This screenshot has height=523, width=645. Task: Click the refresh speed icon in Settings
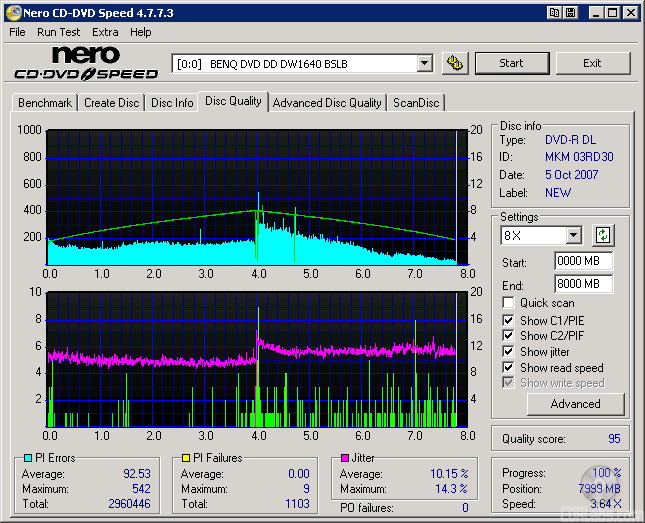[x=603, y=236]
